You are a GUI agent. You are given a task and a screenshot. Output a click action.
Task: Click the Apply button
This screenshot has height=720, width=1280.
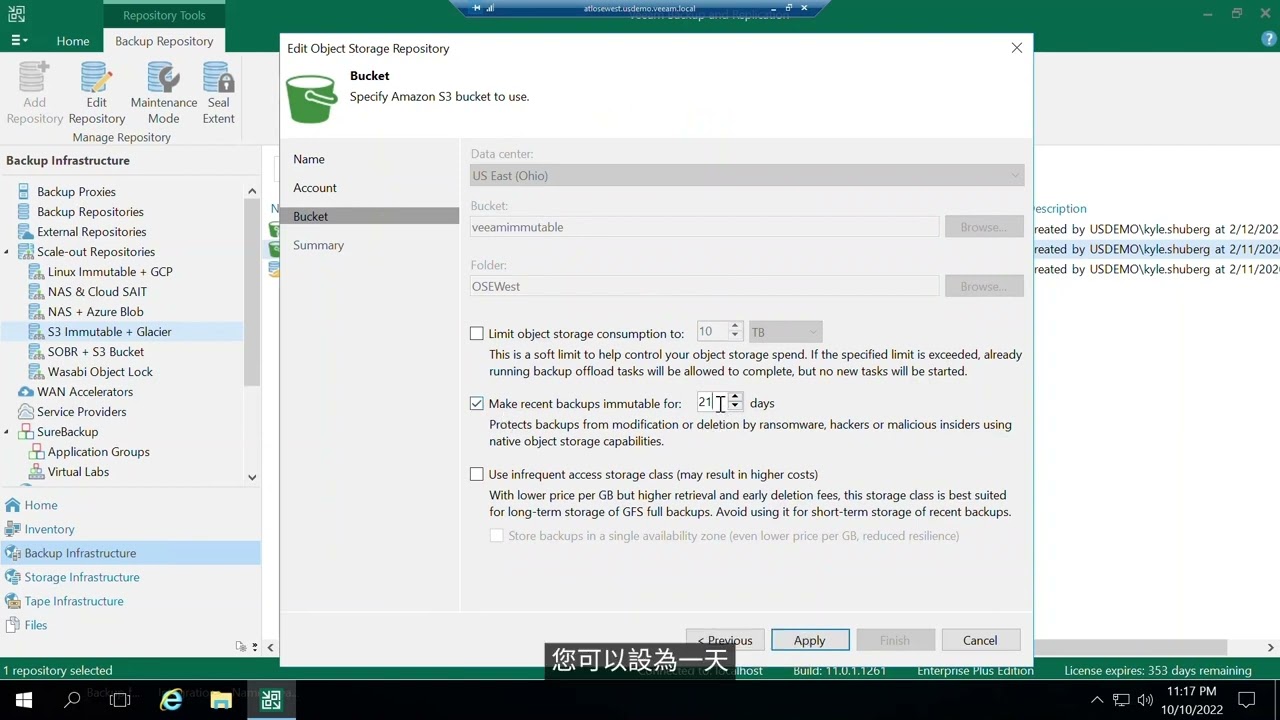[810, 640]
